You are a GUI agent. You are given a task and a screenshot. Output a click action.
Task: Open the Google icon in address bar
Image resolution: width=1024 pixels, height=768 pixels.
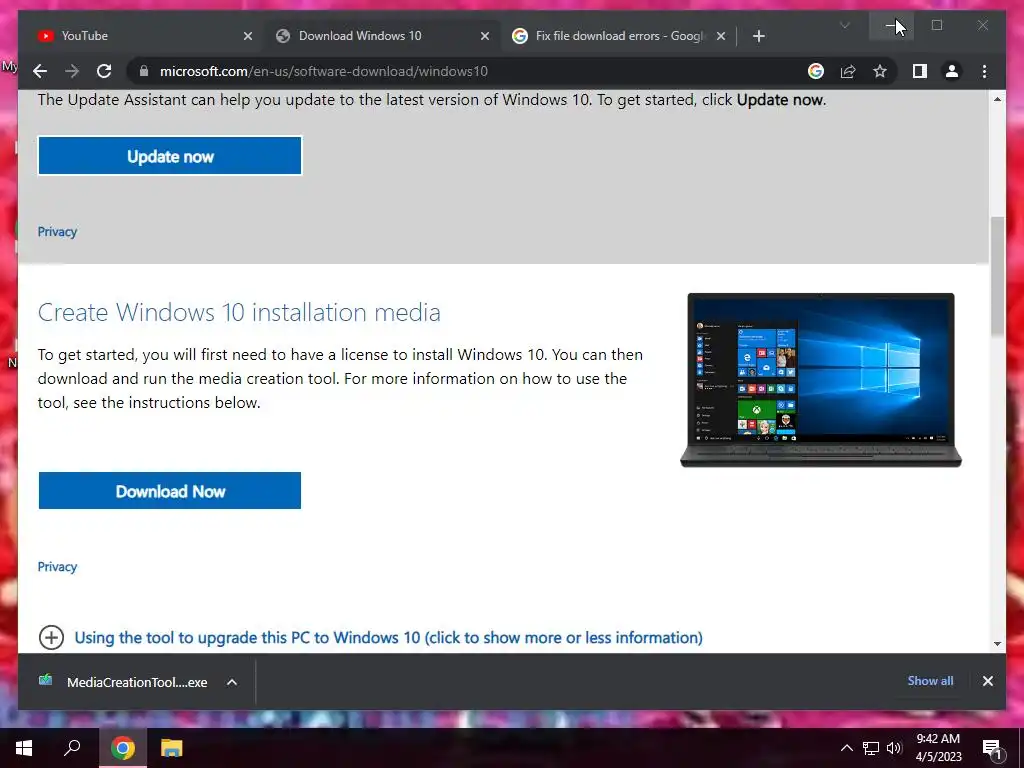click(816, 71)
